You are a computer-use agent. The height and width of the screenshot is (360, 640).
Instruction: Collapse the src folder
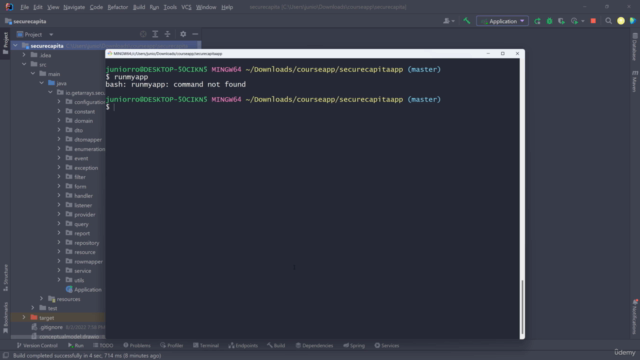[24, 64]
